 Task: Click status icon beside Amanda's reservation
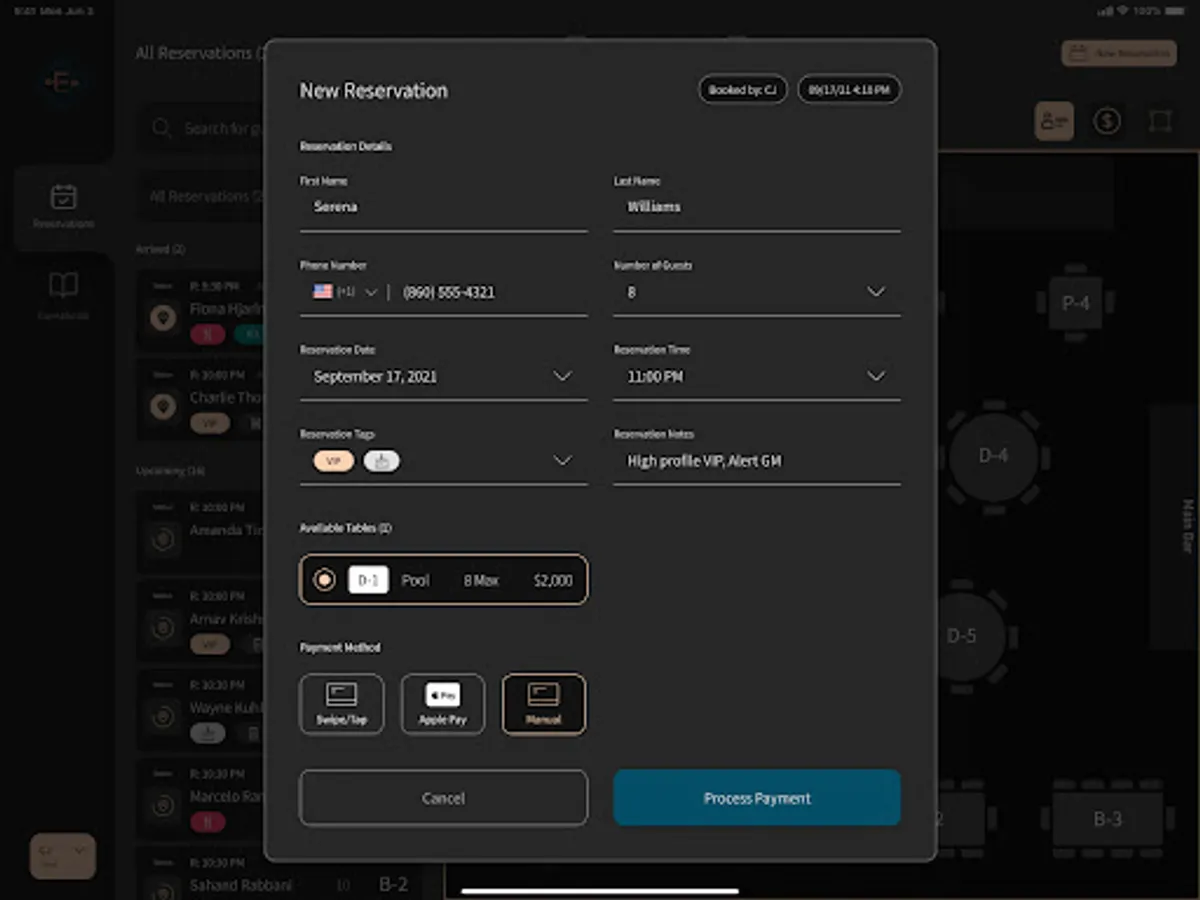(x=162, y=540)
